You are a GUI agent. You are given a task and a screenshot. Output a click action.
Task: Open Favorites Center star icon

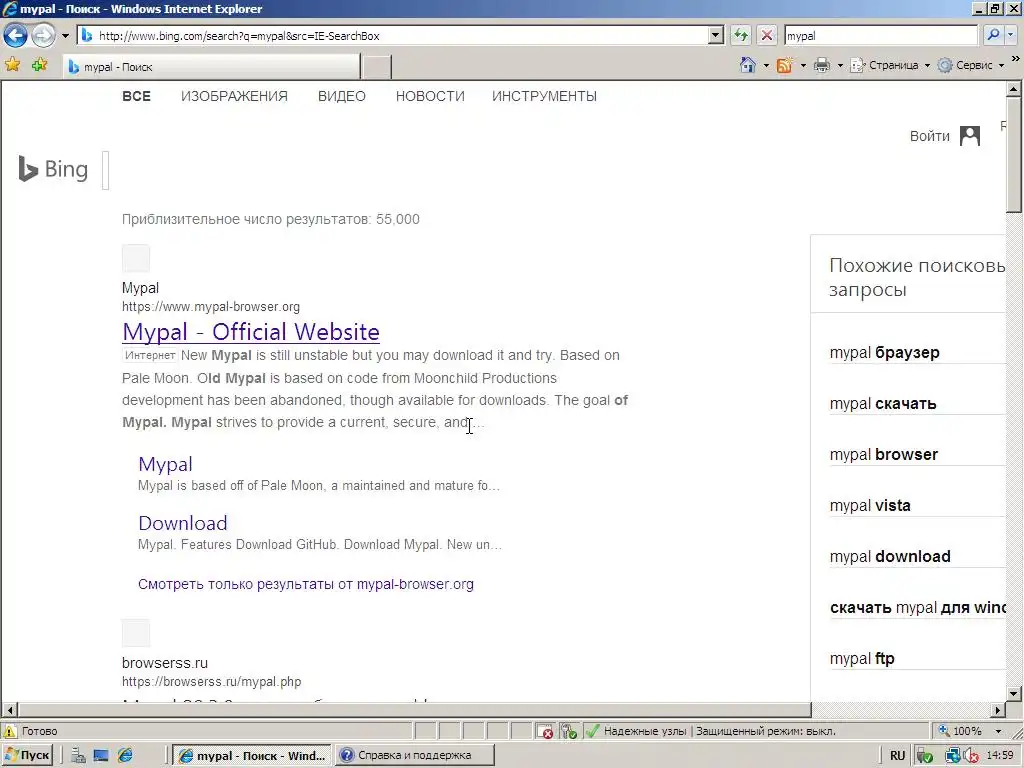click(12, 65)
